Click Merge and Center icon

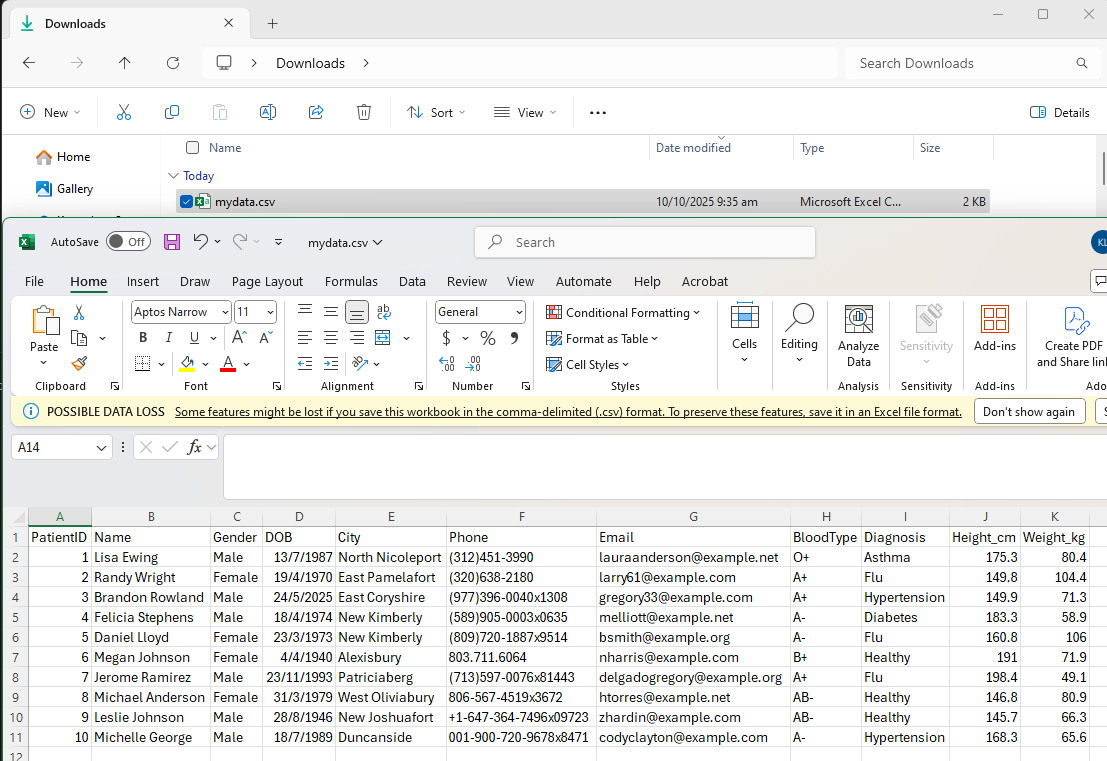[382, 338]
